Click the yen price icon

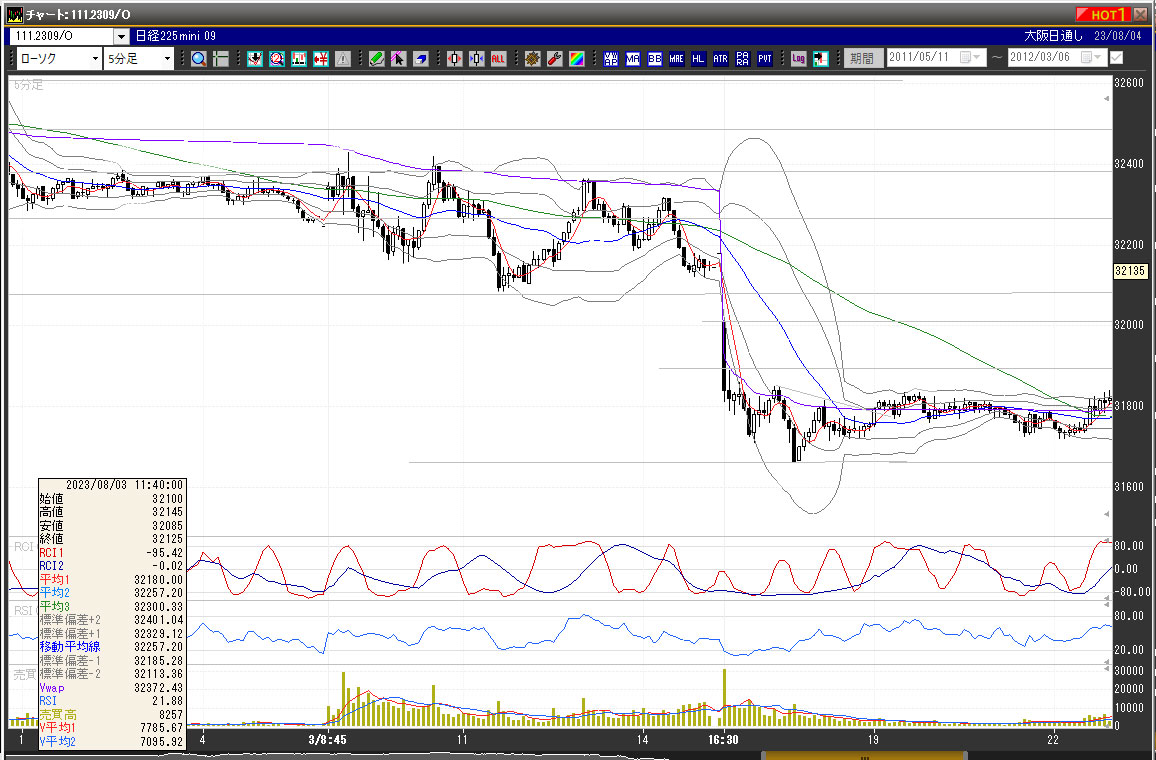point(321,59)
